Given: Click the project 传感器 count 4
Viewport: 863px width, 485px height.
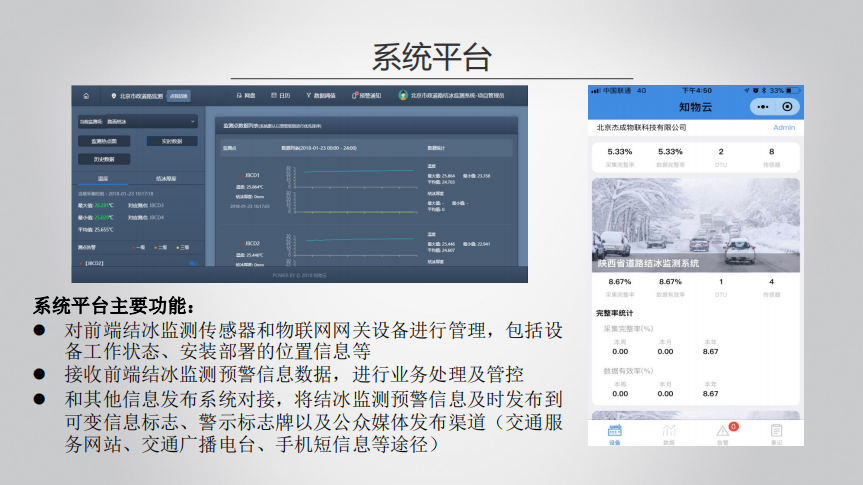Looking at the screenshot, I should pos(772,287).
